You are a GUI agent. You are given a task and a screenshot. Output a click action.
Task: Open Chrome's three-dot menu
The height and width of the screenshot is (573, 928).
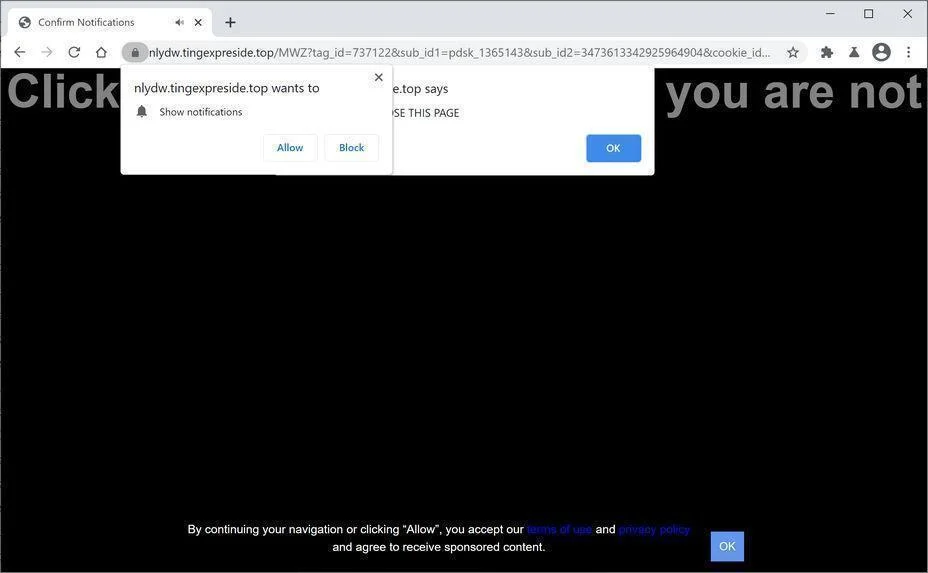pyautogui.click(x=908, y=52)
